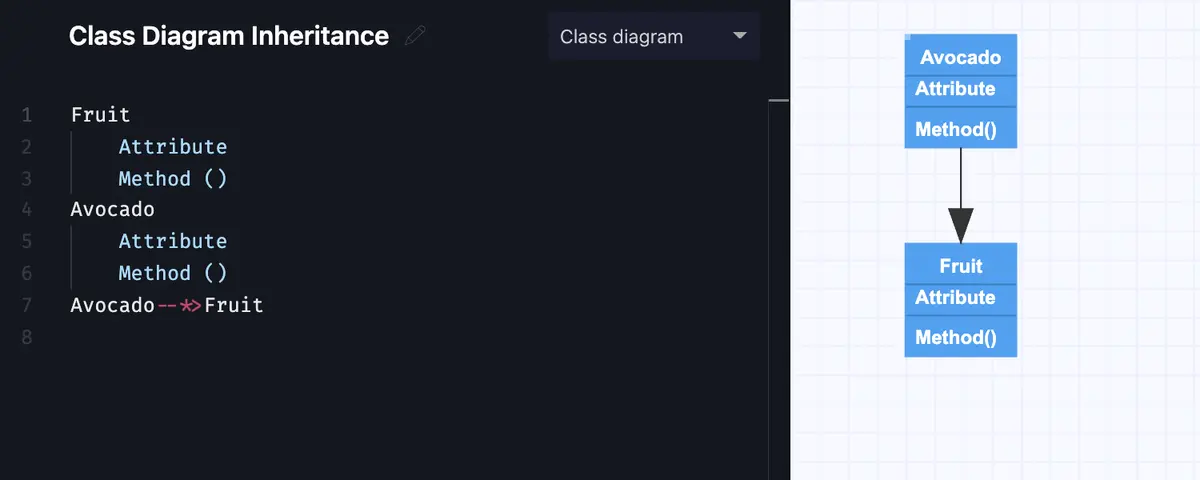Place cursor on Fruit in code line 1
The height and width of the screenshot is (480, 1200).
(x=100, y=115)
